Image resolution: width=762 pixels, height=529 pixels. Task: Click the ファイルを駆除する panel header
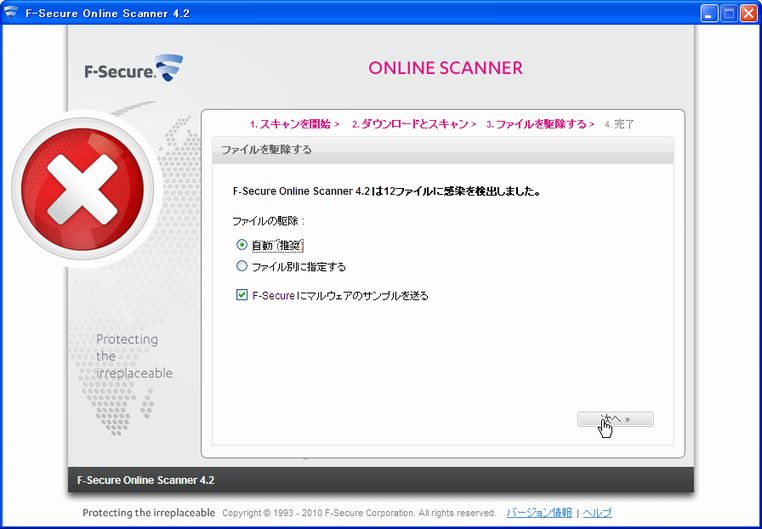tap(437, 150)
